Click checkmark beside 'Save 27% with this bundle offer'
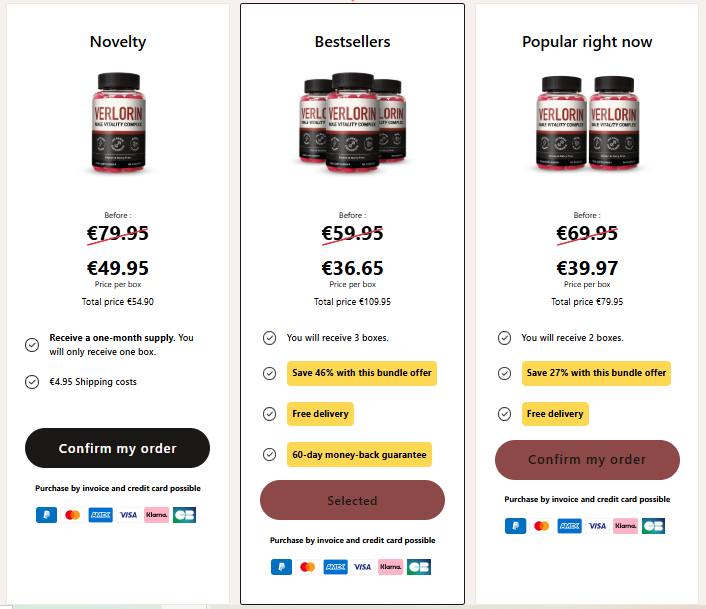This screenshot has height=609, width=706. click(504, 373)
